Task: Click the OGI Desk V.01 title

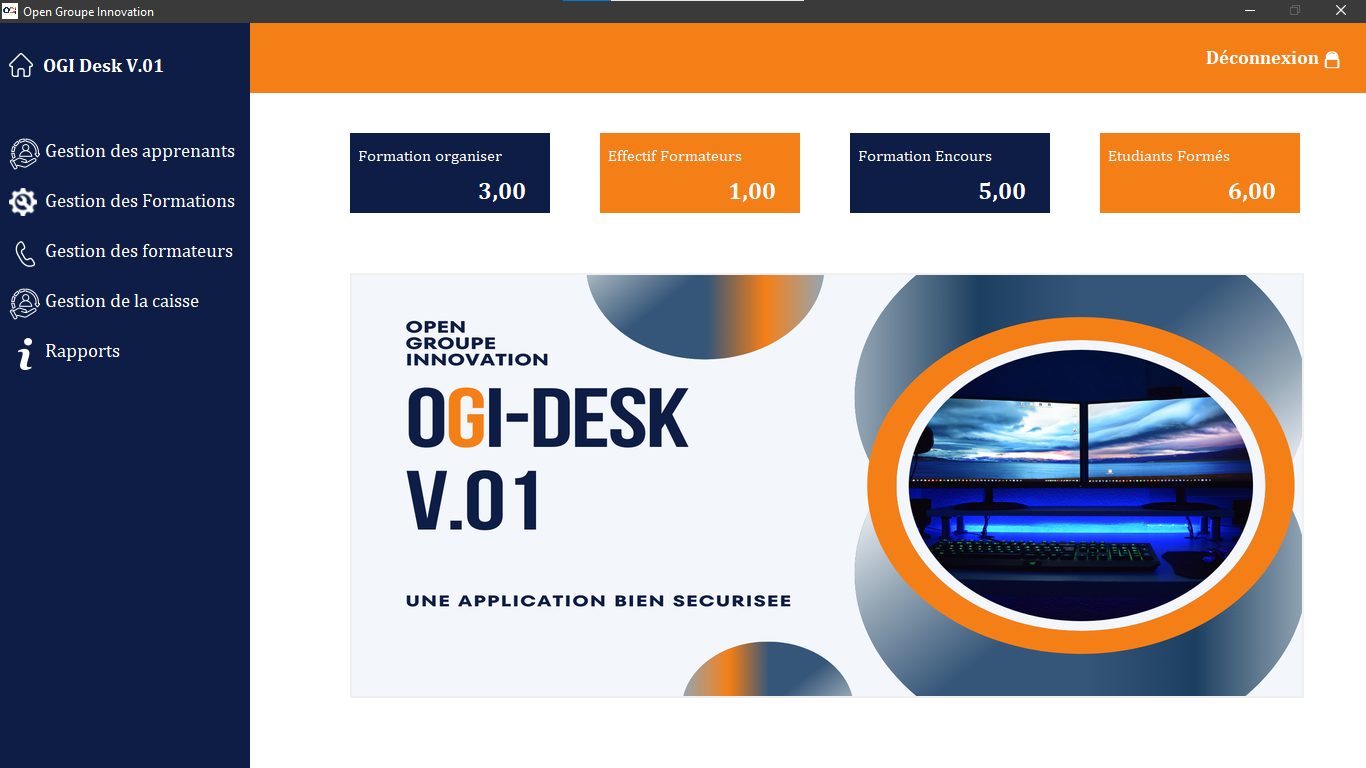Action: tap(103, 66)
